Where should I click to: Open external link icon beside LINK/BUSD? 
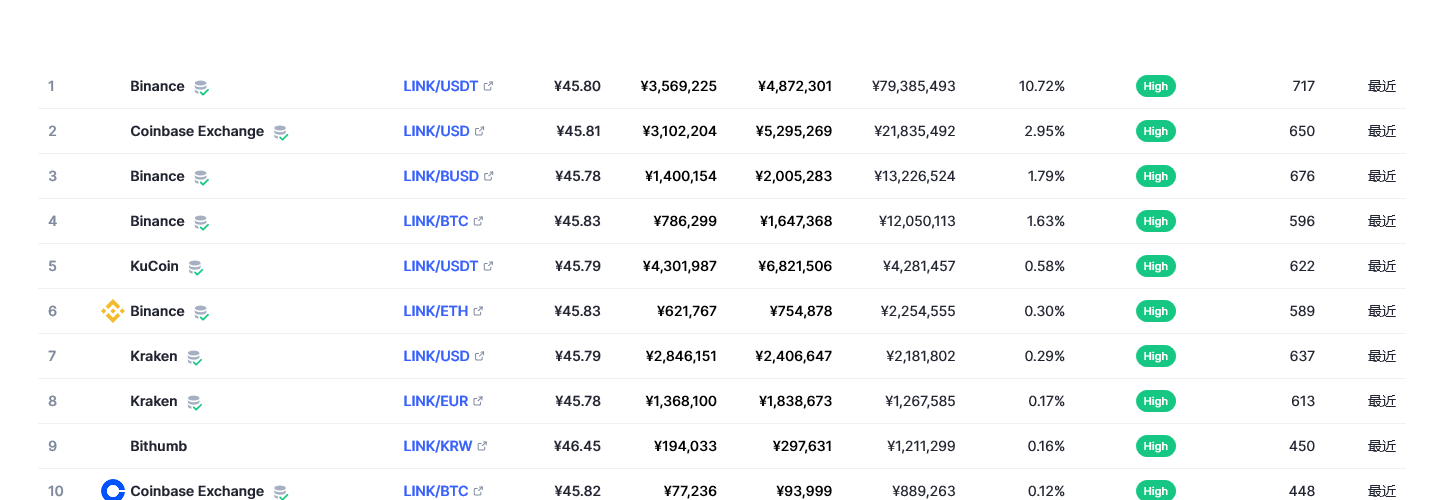489,176
